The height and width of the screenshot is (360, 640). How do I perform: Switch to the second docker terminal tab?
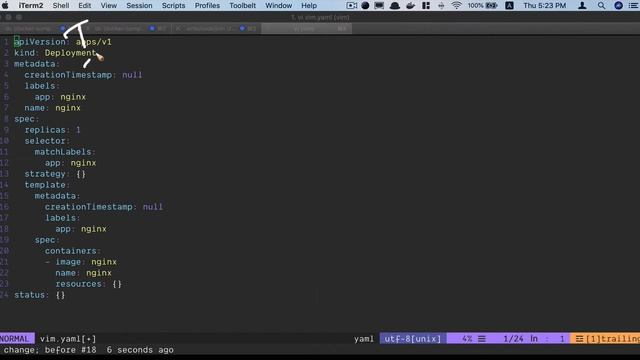(x=127, y=29)
